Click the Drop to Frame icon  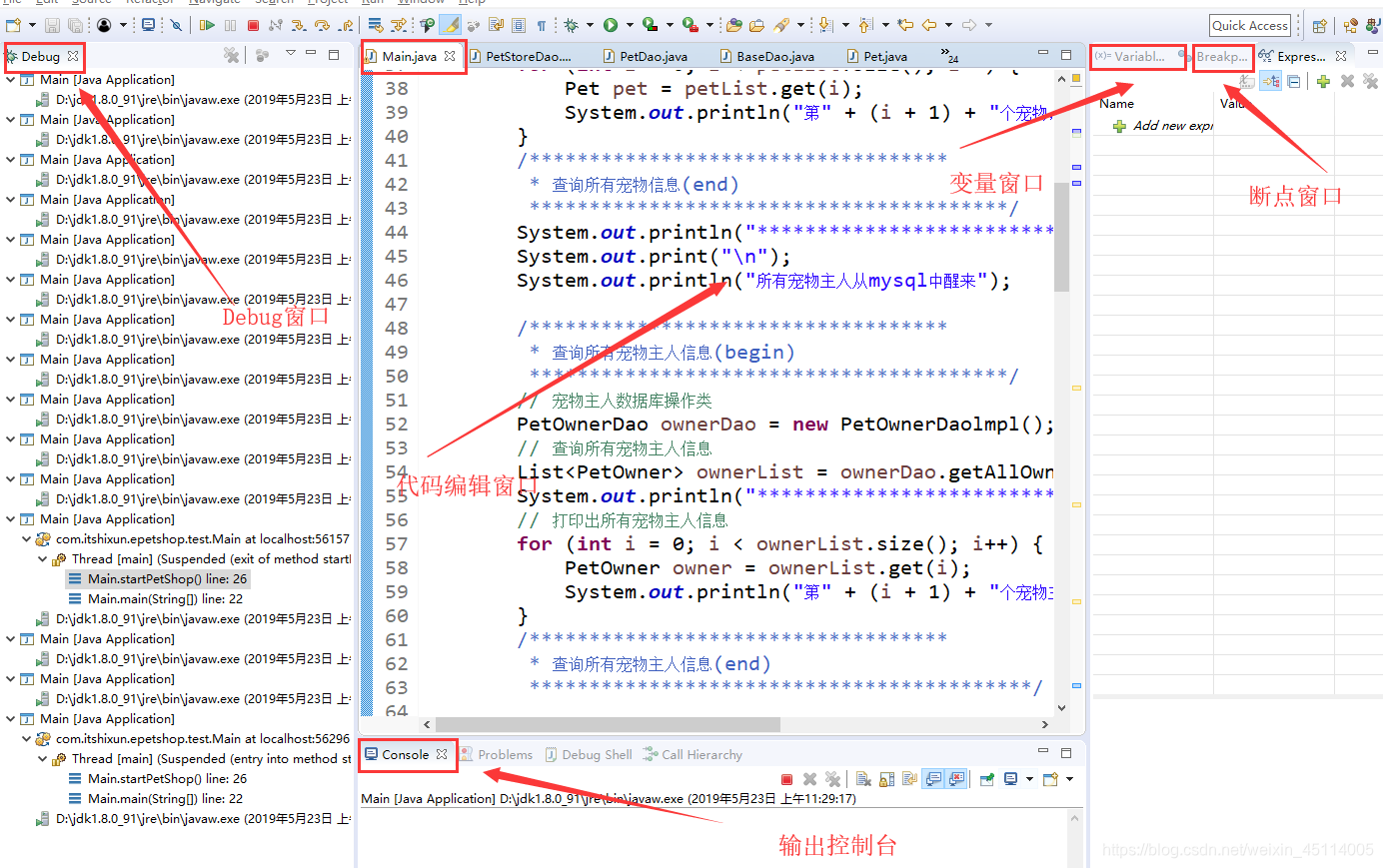pyautogui.click(x=376, y=25)
